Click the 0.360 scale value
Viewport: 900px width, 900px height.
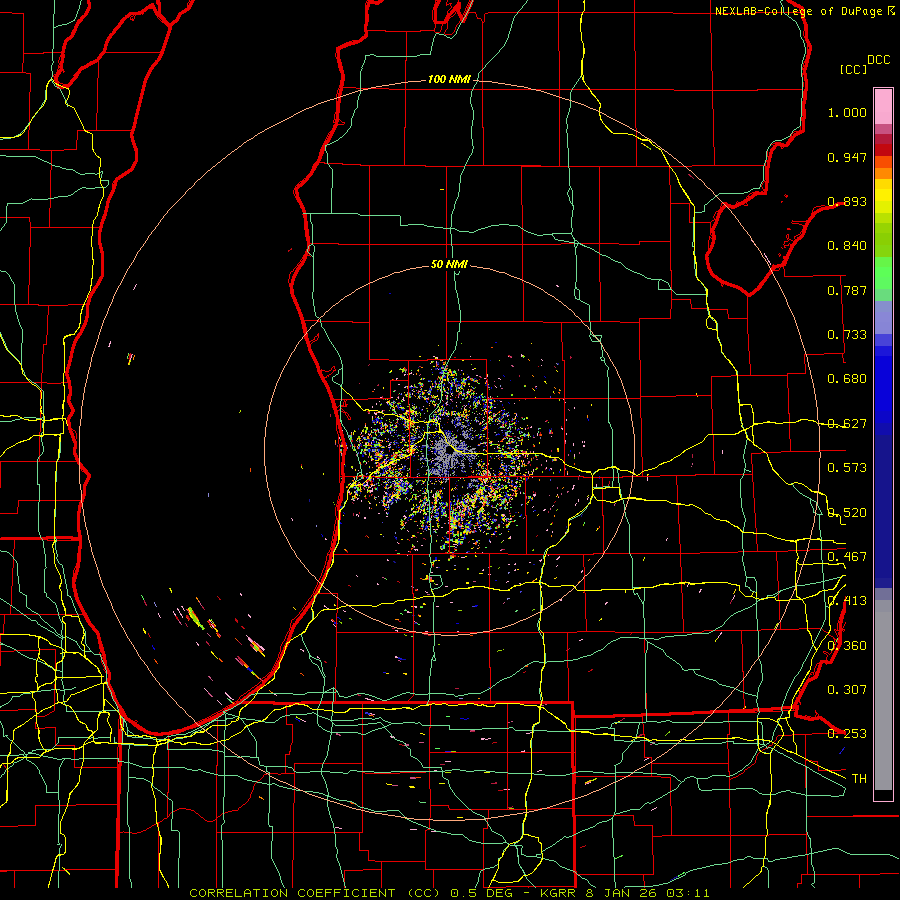(847, 646)
